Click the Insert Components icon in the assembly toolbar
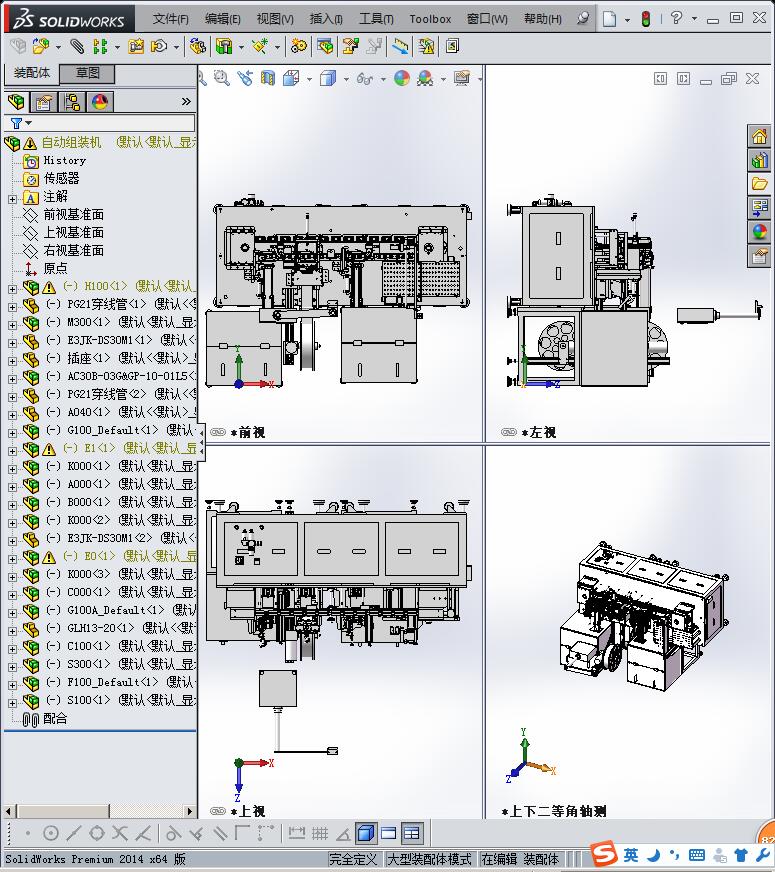 click(x=40, y=46)
